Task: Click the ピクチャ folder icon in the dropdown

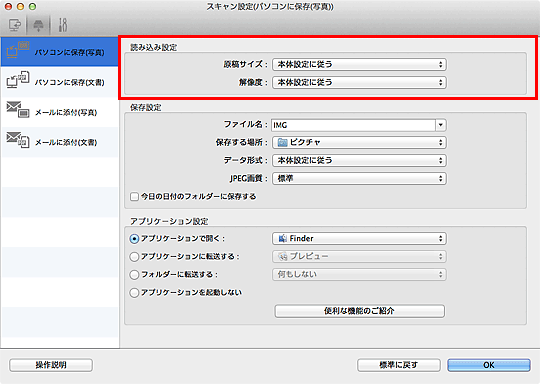Action: click(282, 142)
